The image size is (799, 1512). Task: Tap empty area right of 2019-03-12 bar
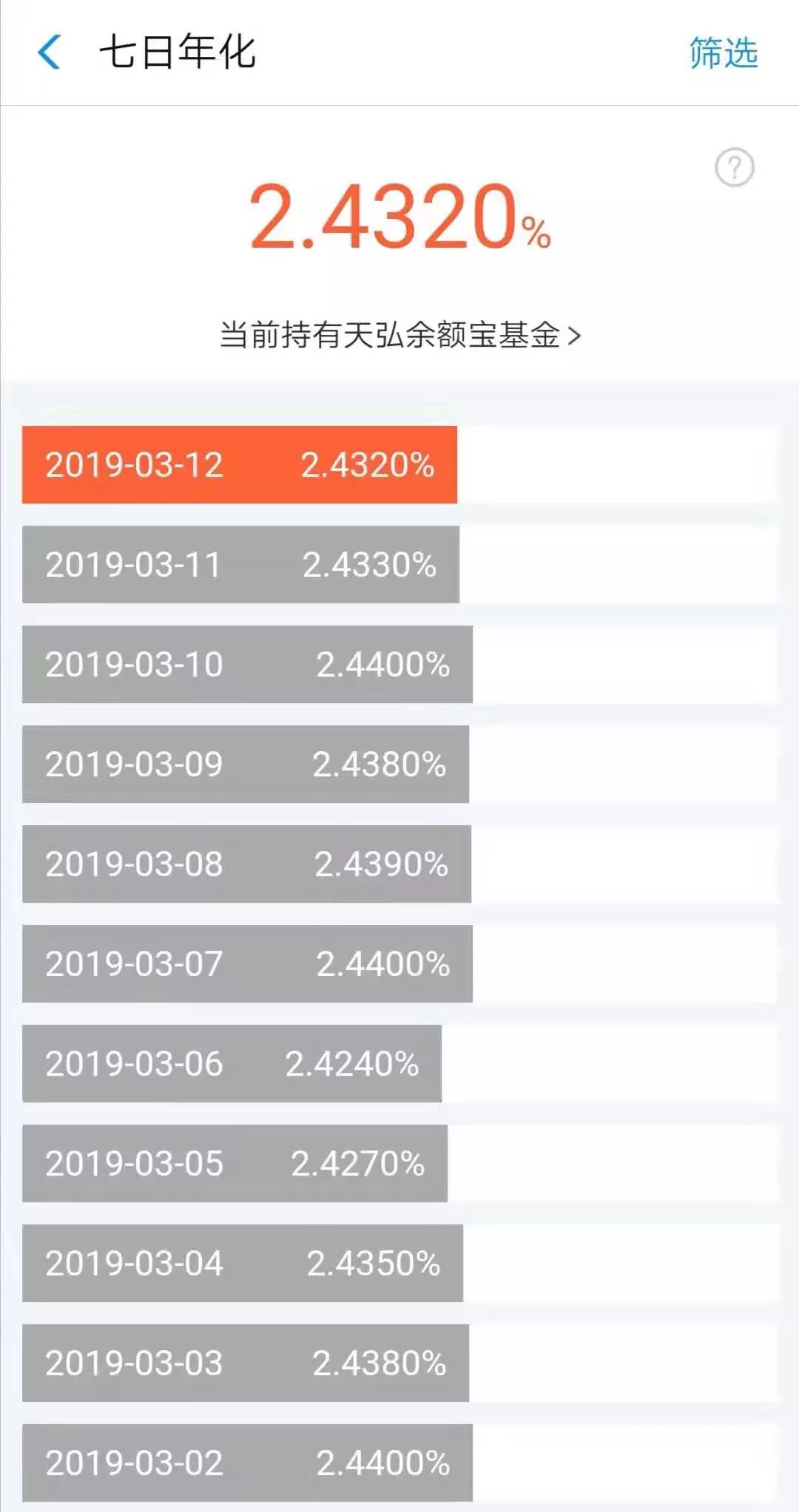tap(618, 465)
